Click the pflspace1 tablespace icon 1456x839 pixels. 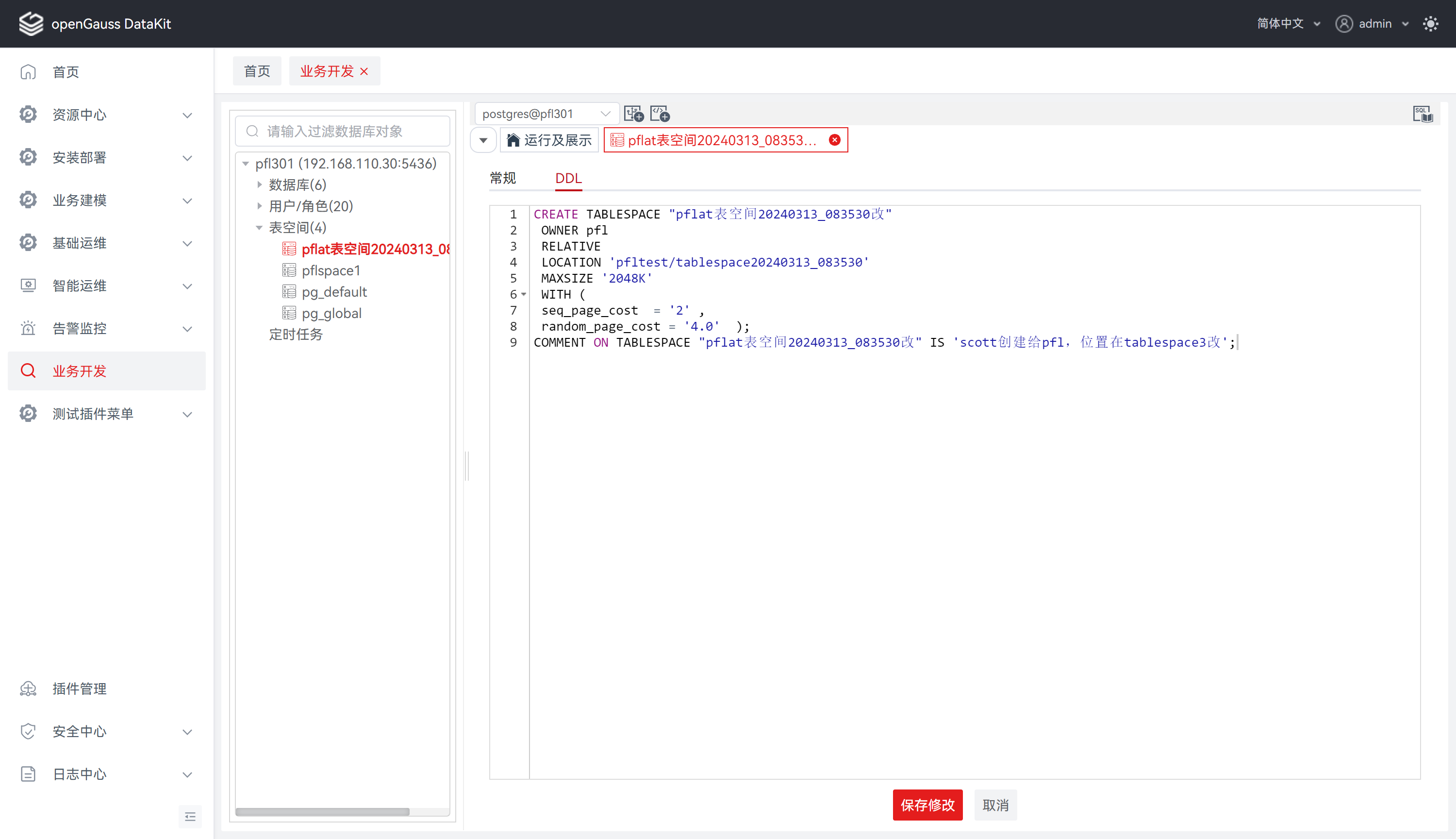click(x=289, y=270)
